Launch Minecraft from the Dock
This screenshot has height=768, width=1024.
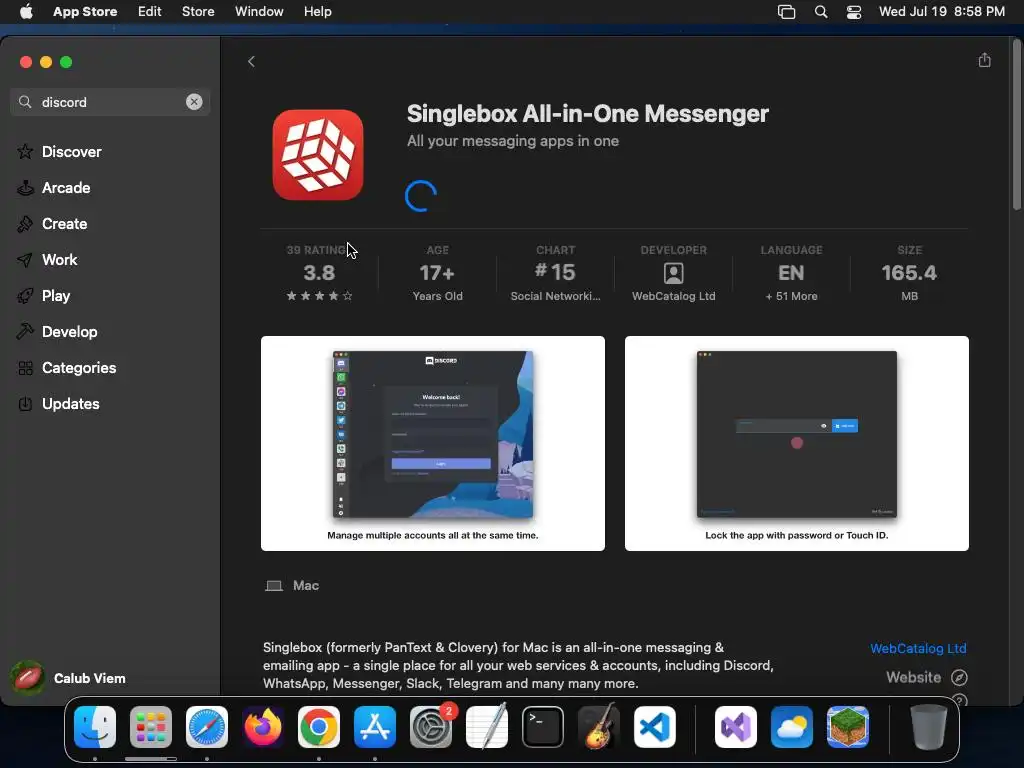[x=848, y=727]
